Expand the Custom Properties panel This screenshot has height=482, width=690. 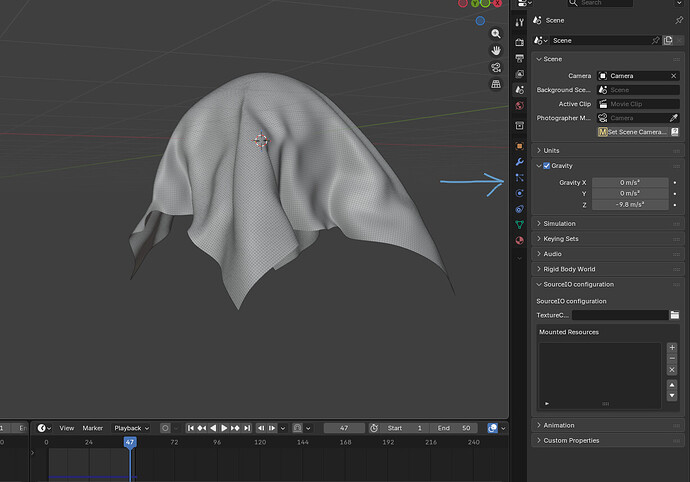click(x=608, y=441)
